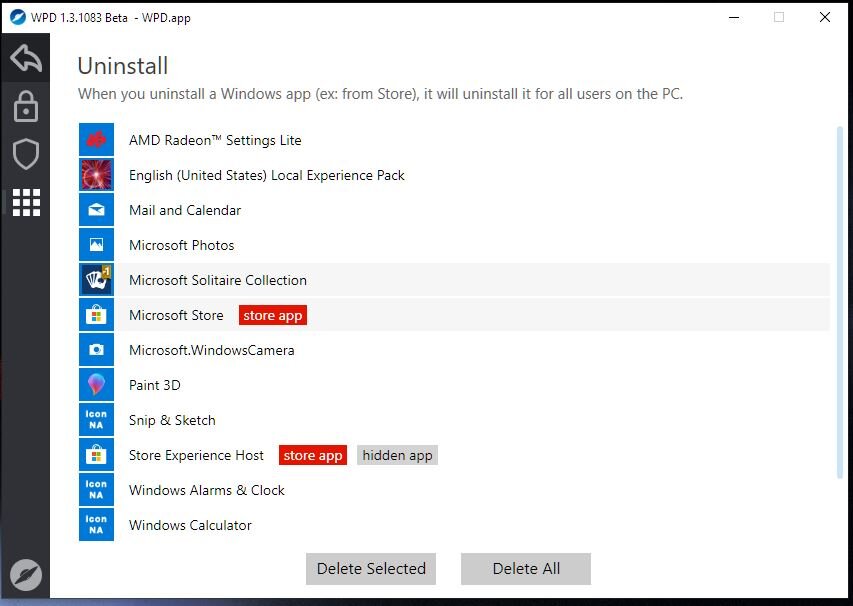The width and height of the screenshot is (853, 606).
Task: Select the Snip & Sketch entry
Action: [x=454, y=421]
